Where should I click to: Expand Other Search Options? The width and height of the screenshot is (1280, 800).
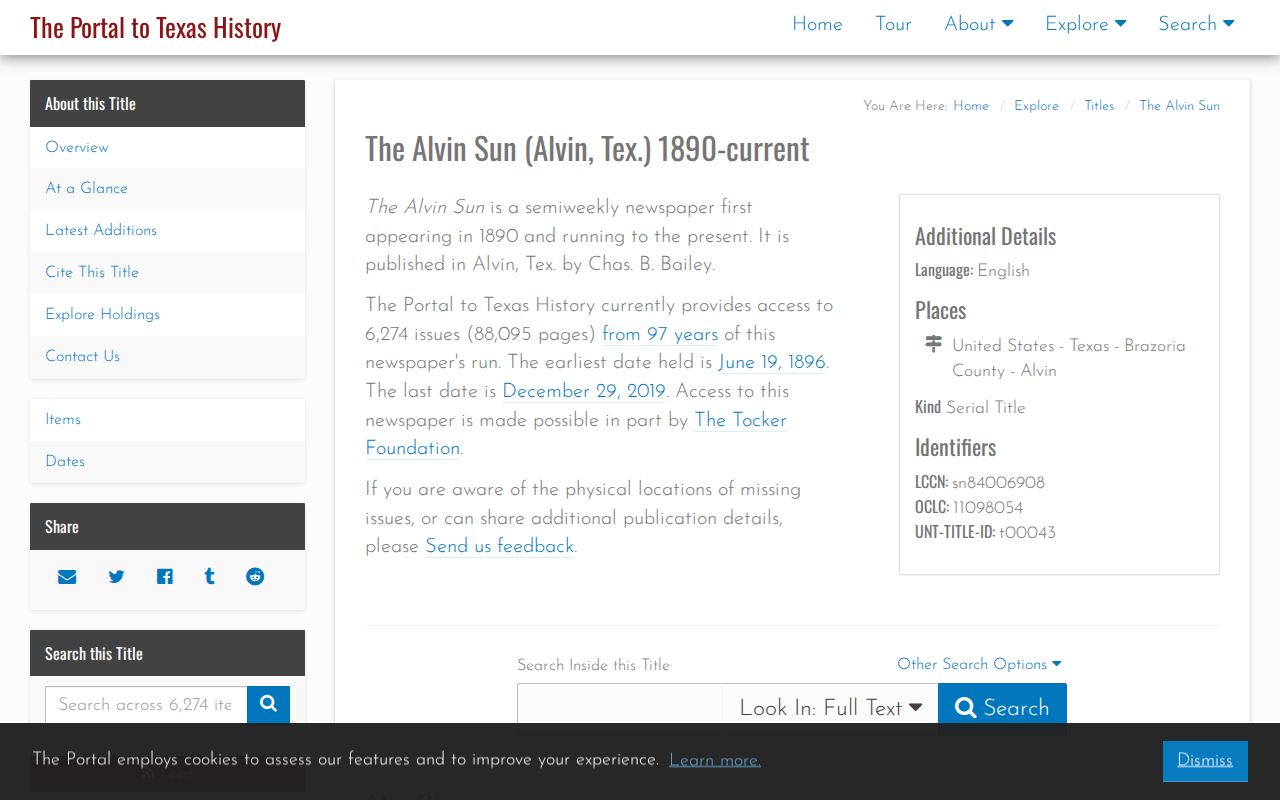[x=979, y=664]
